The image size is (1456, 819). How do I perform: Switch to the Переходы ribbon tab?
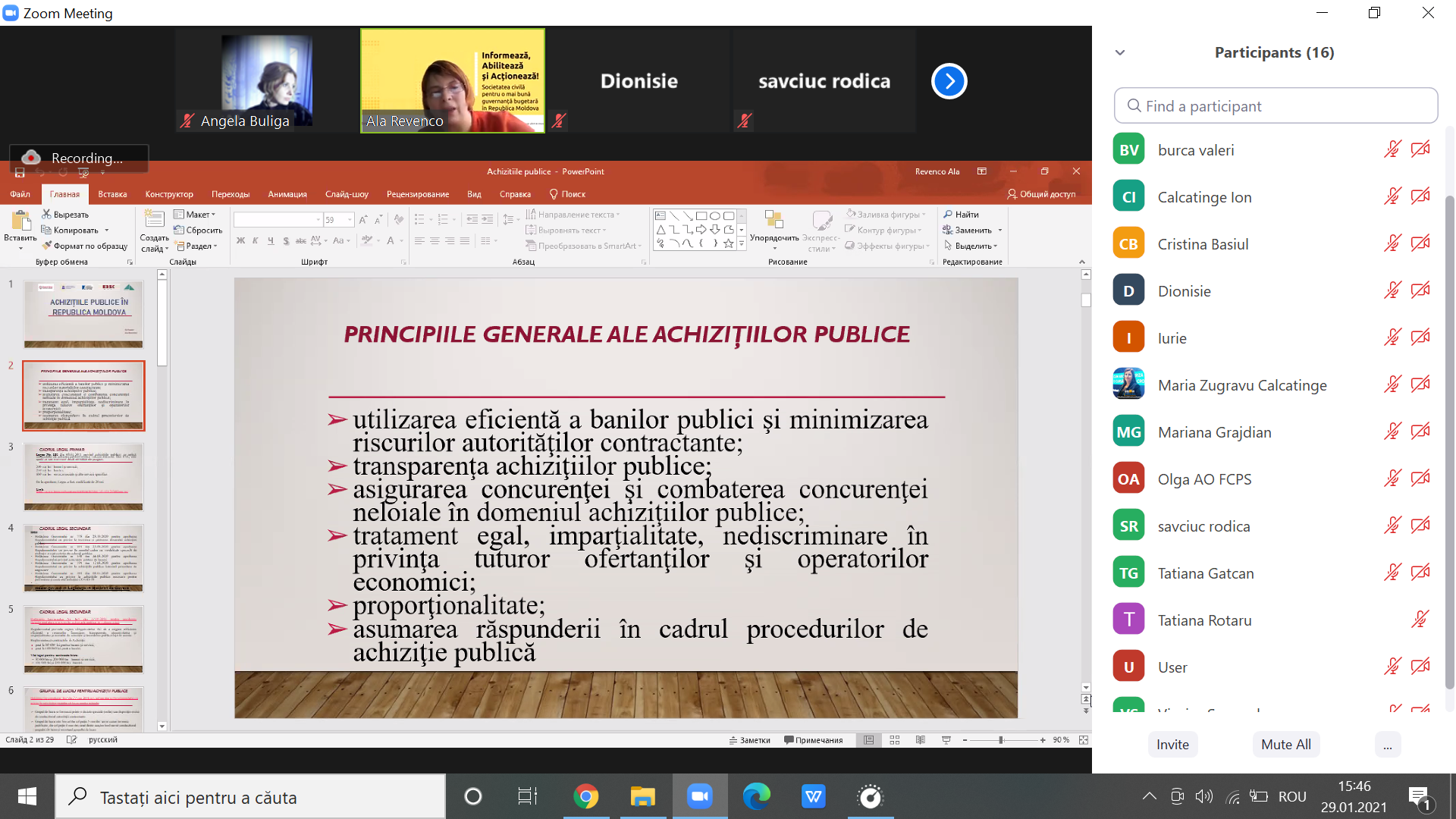231,194
